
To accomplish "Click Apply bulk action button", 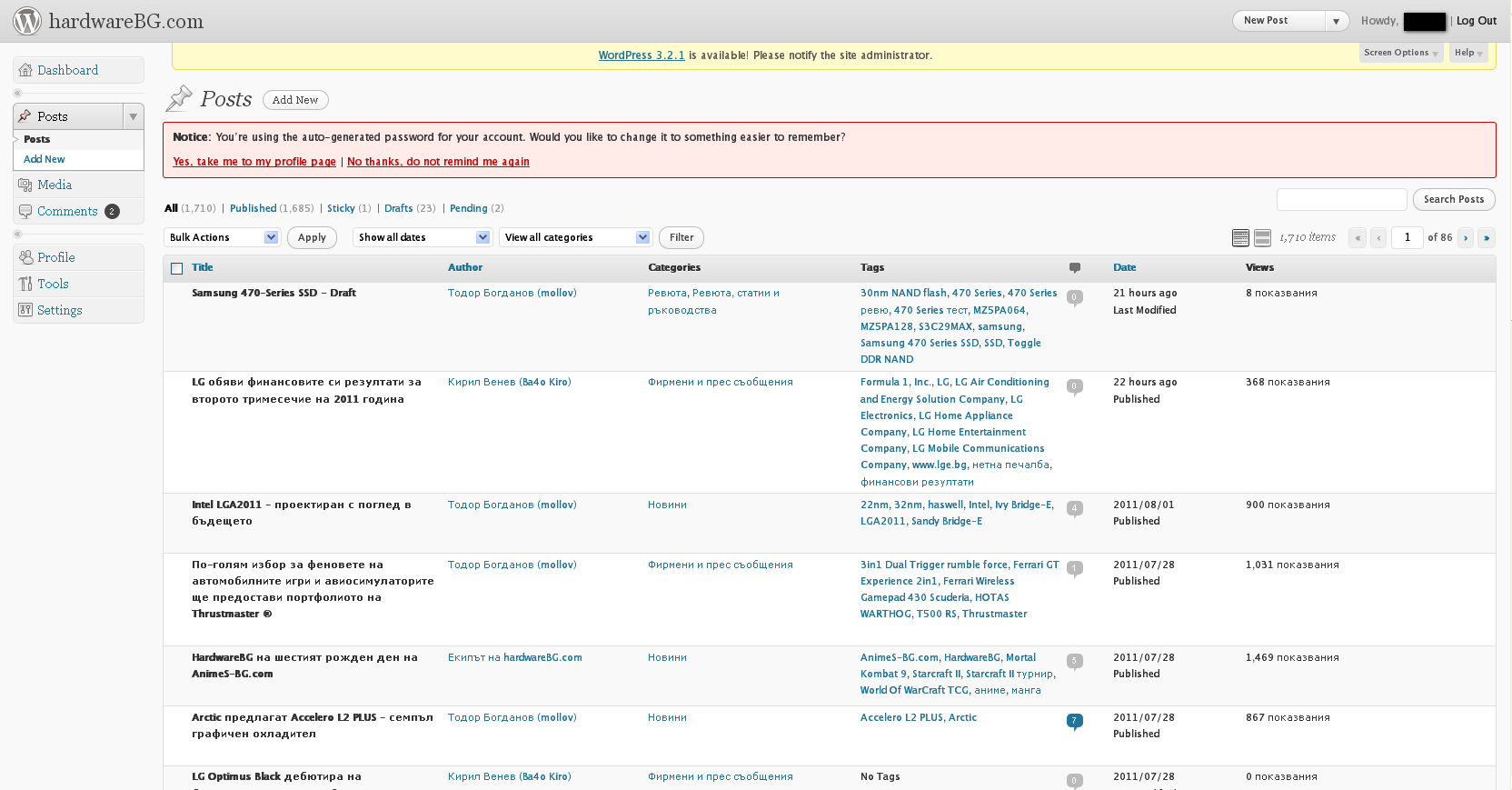I will [x=312, y=237].
